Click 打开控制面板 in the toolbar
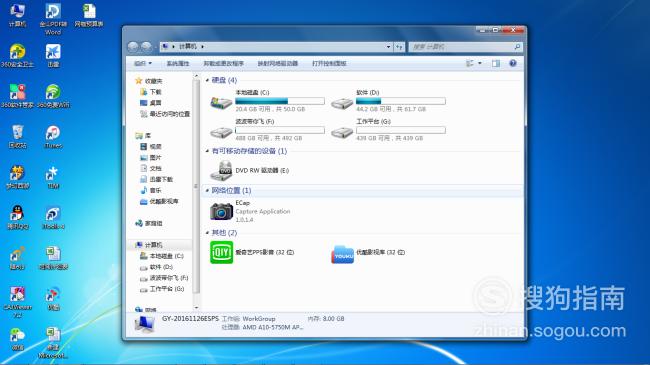 point(329,63)
